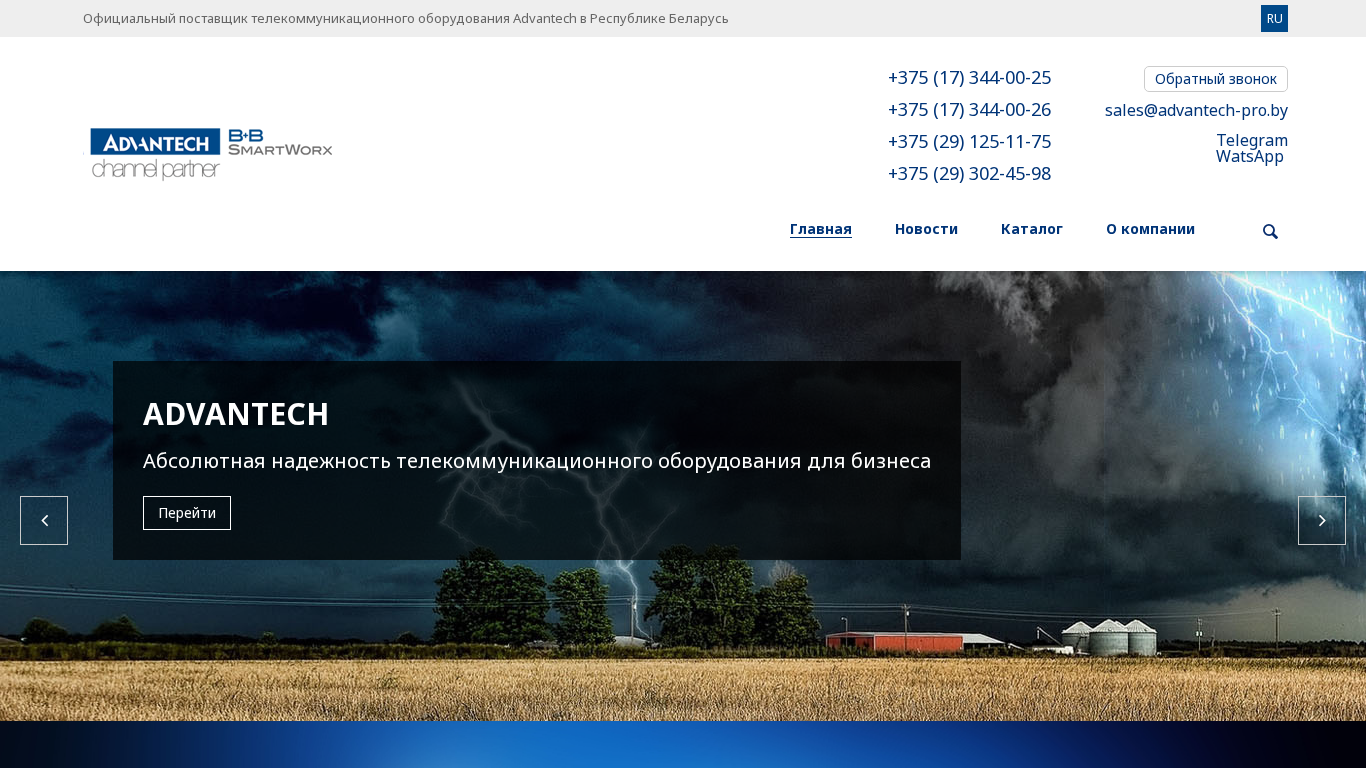Screen dimensions: 1366x768
Task: Advance to next slide arrow
Action: (1322, 520)
